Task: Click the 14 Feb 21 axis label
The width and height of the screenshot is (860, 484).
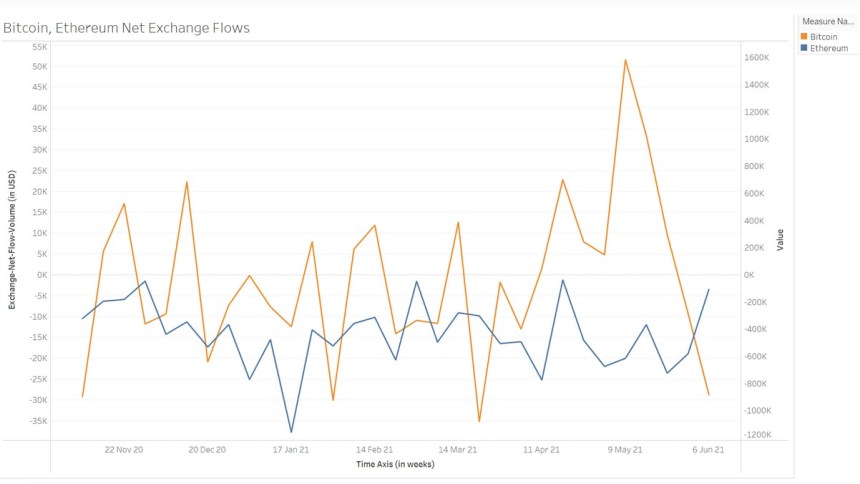Action: (x=375, y=449)
